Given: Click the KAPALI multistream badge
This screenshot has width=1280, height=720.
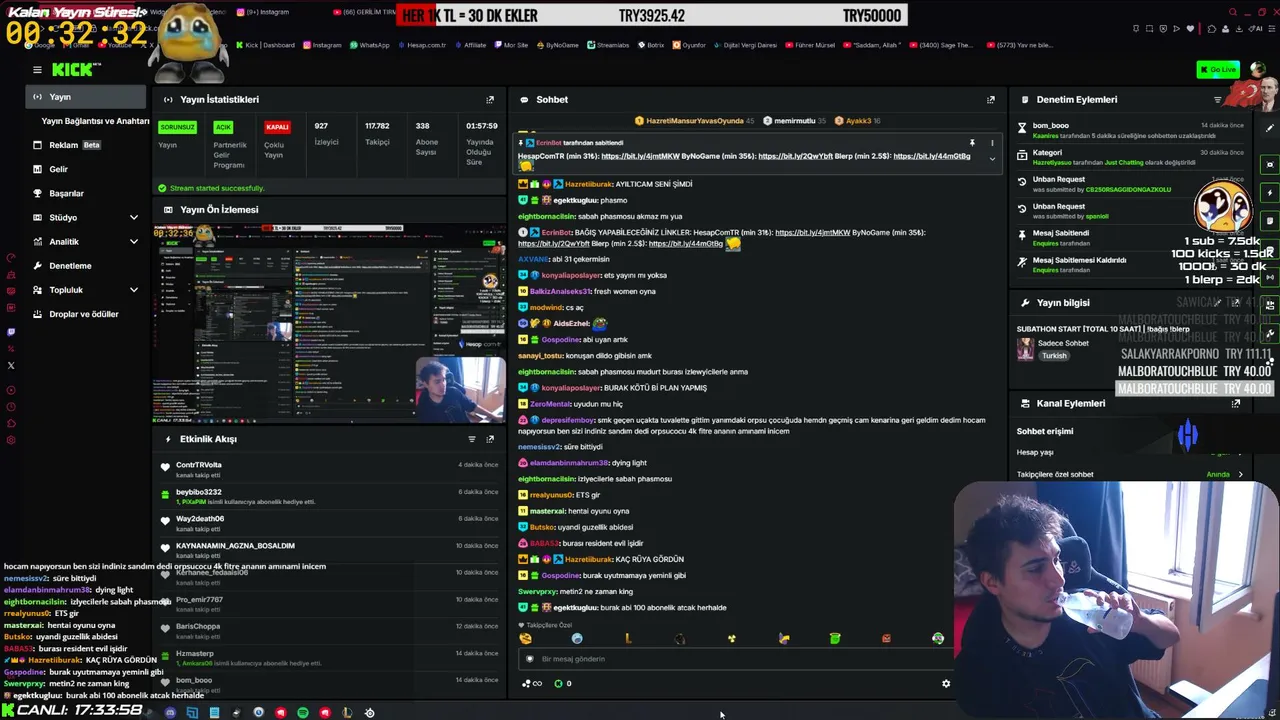Looking at the screenshot, I should pyautogui.click(x=277, y=127).
